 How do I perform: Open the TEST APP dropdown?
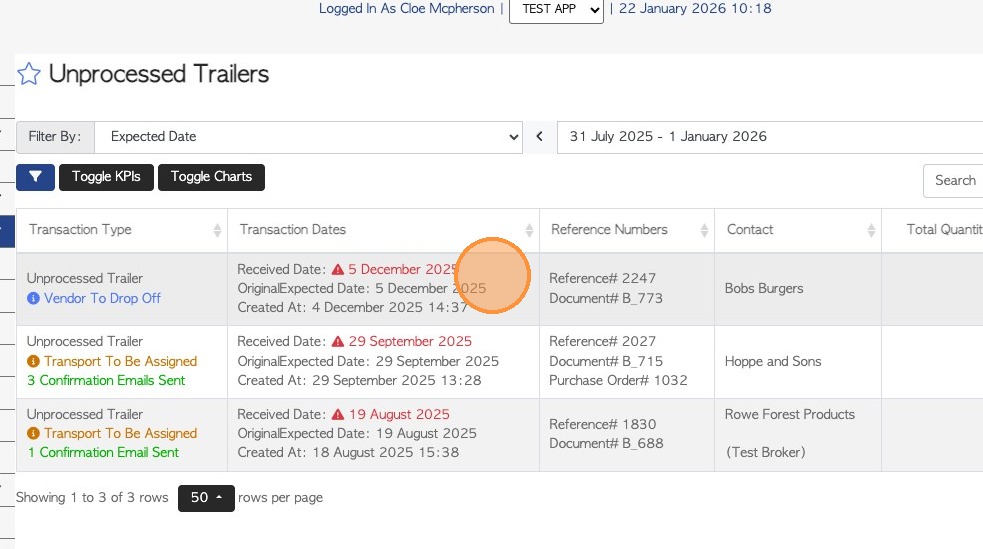(556, 9)
